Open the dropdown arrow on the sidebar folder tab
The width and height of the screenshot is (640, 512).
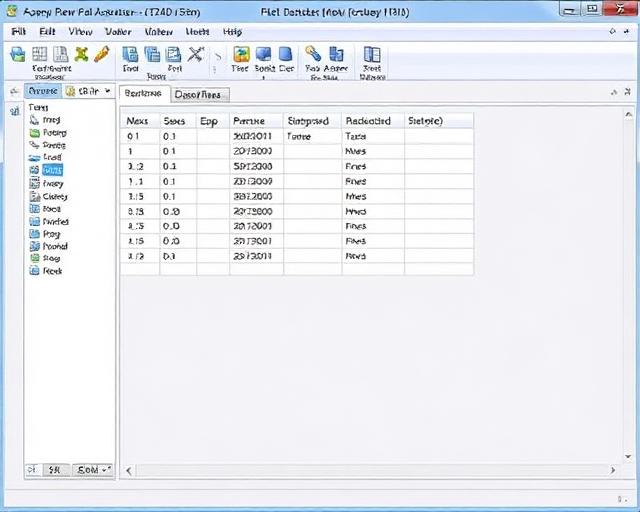tap(108, 91)
